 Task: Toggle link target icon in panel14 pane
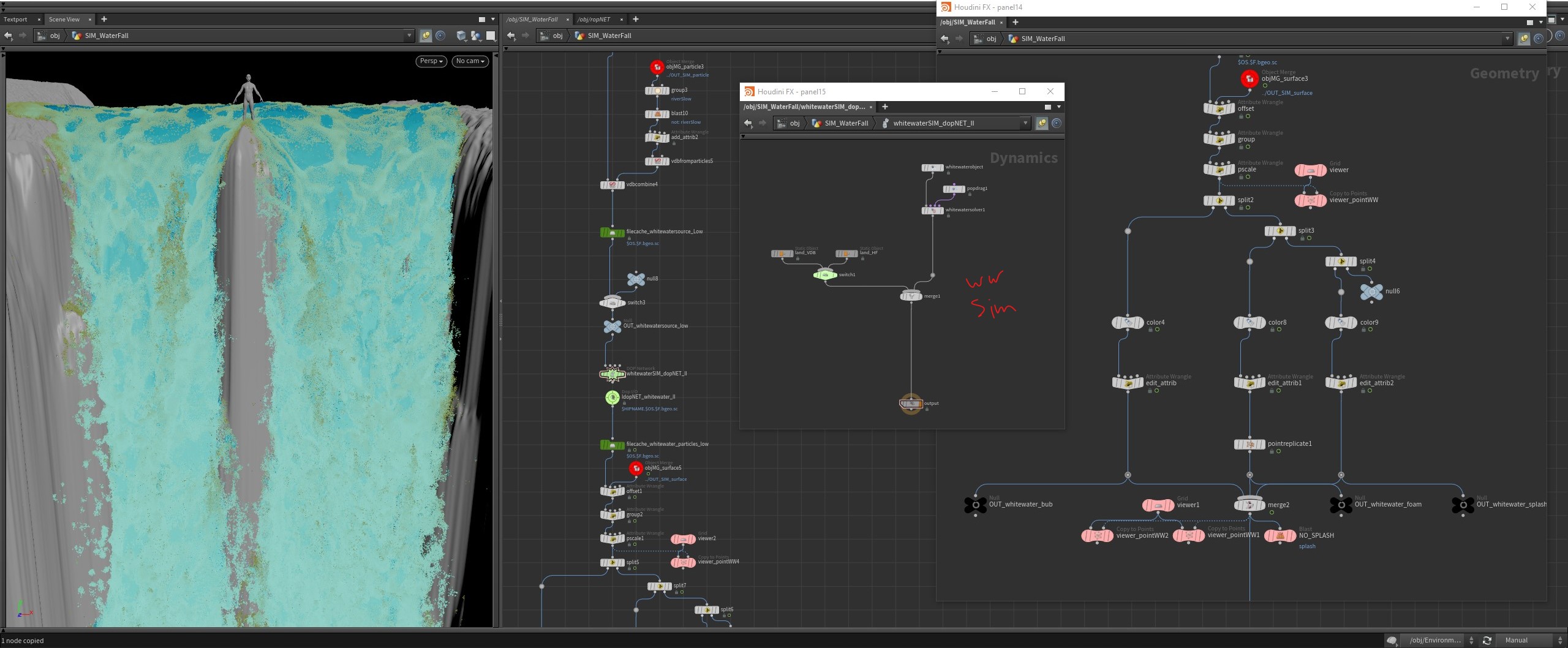coord(1539,39)
